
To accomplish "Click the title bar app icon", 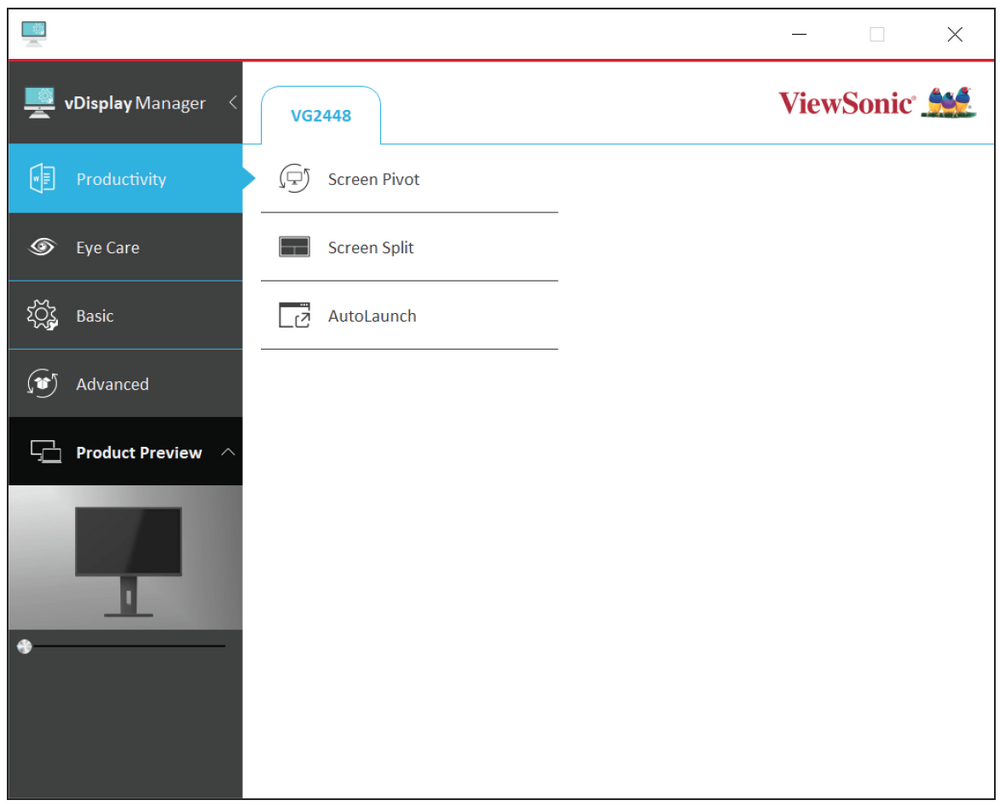I will pyautogui.click(x=34, y=34).
